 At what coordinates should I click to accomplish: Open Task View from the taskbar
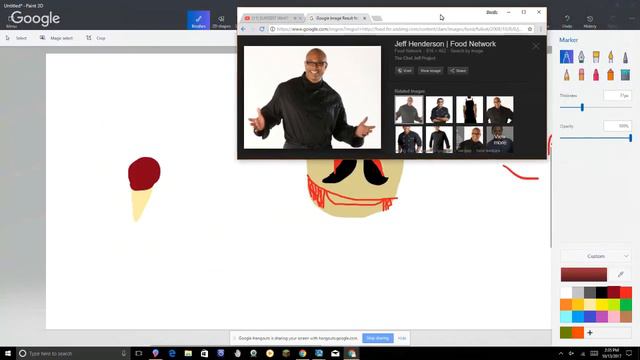[x=139, y=353]
